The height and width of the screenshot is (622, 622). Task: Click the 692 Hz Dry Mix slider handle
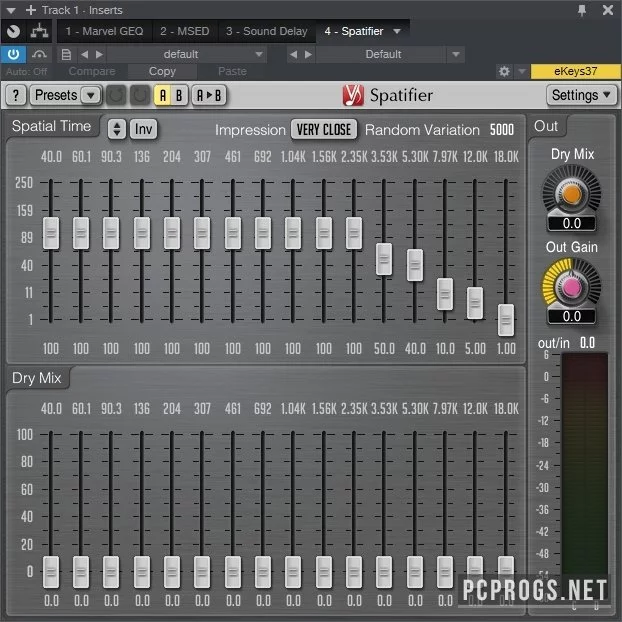263,572
